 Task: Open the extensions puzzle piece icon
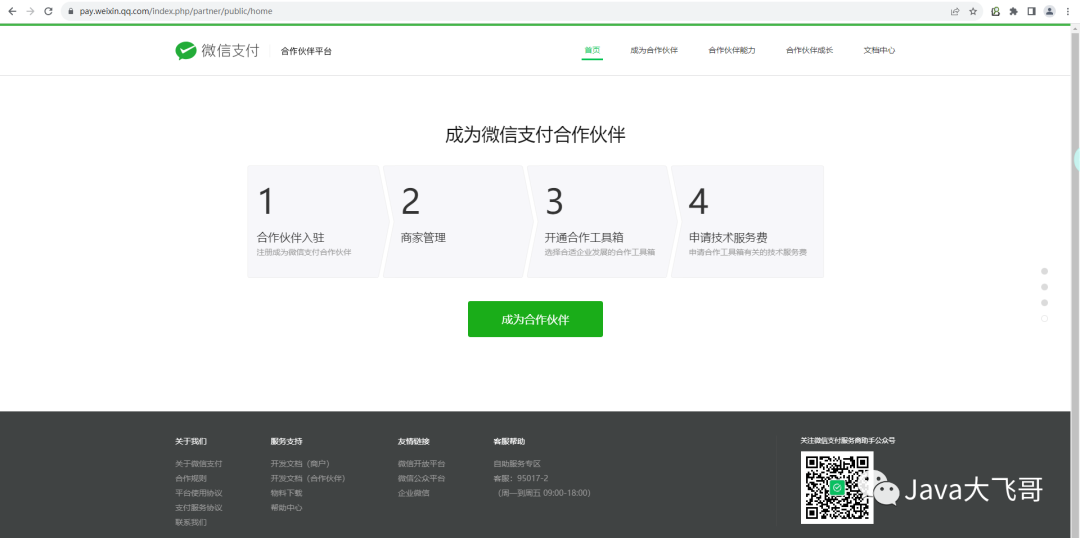pyautogui.click(x=1013, y=11)
